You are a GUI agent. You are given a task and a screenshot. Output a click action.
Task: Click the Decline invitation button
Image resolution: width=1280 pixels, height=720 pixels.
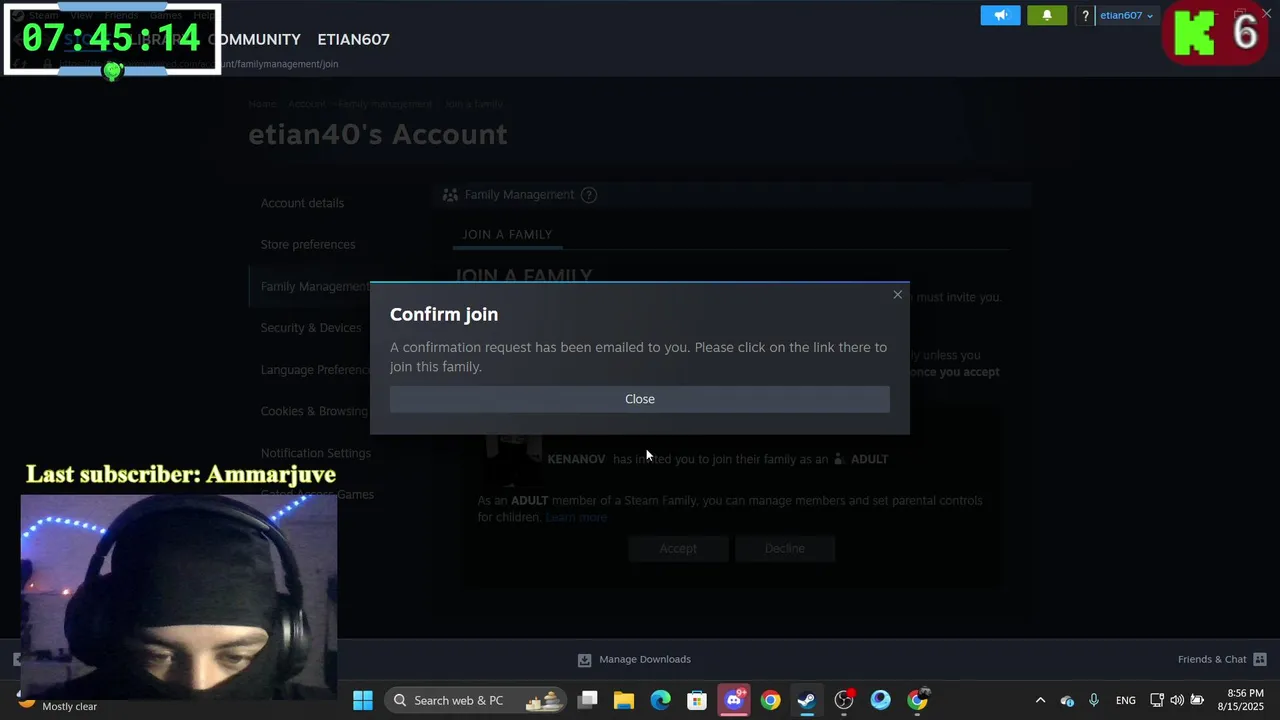point(785,548)
